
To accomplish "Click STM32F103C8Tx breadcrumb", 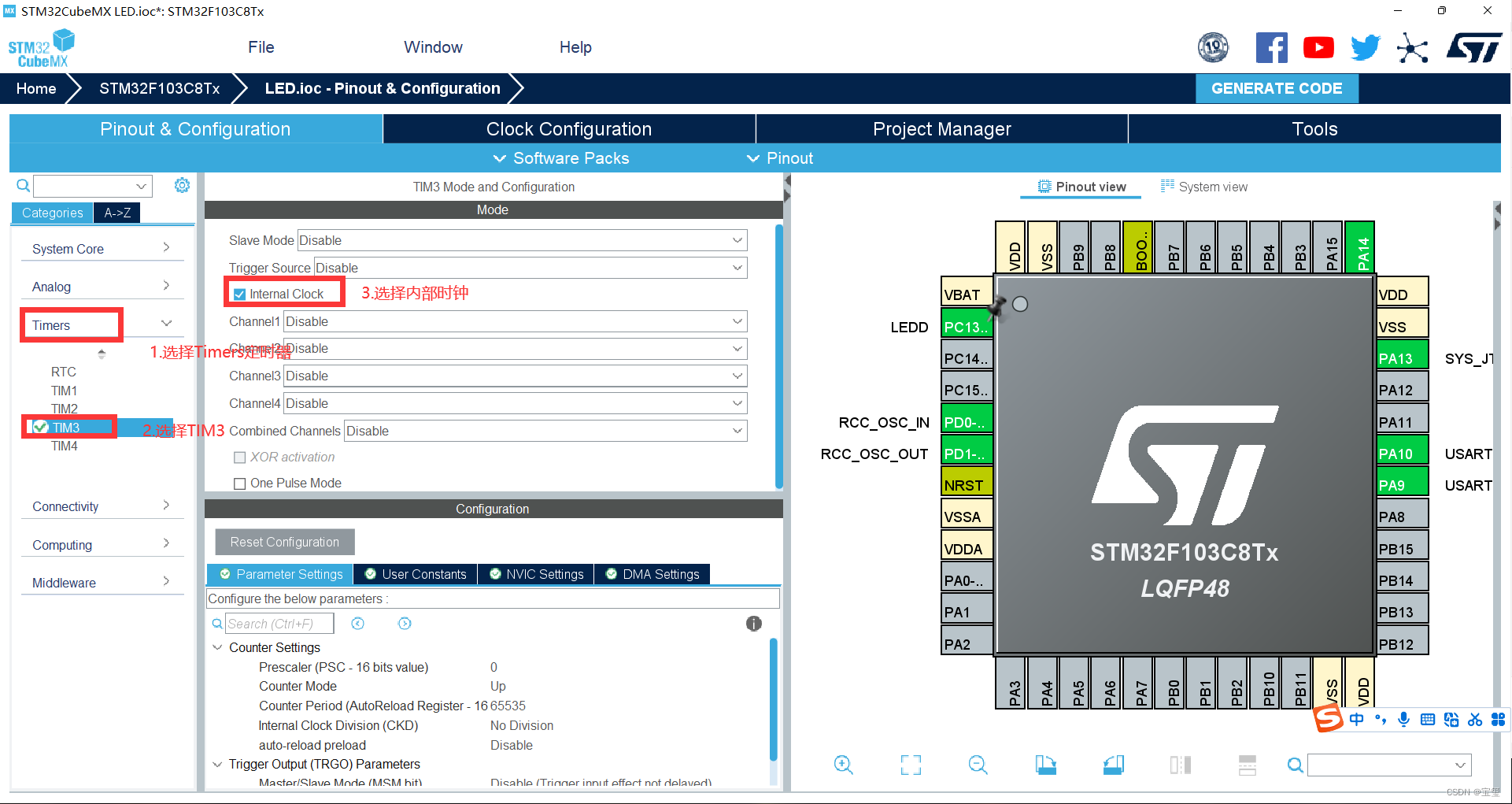I will click(160, 88).
